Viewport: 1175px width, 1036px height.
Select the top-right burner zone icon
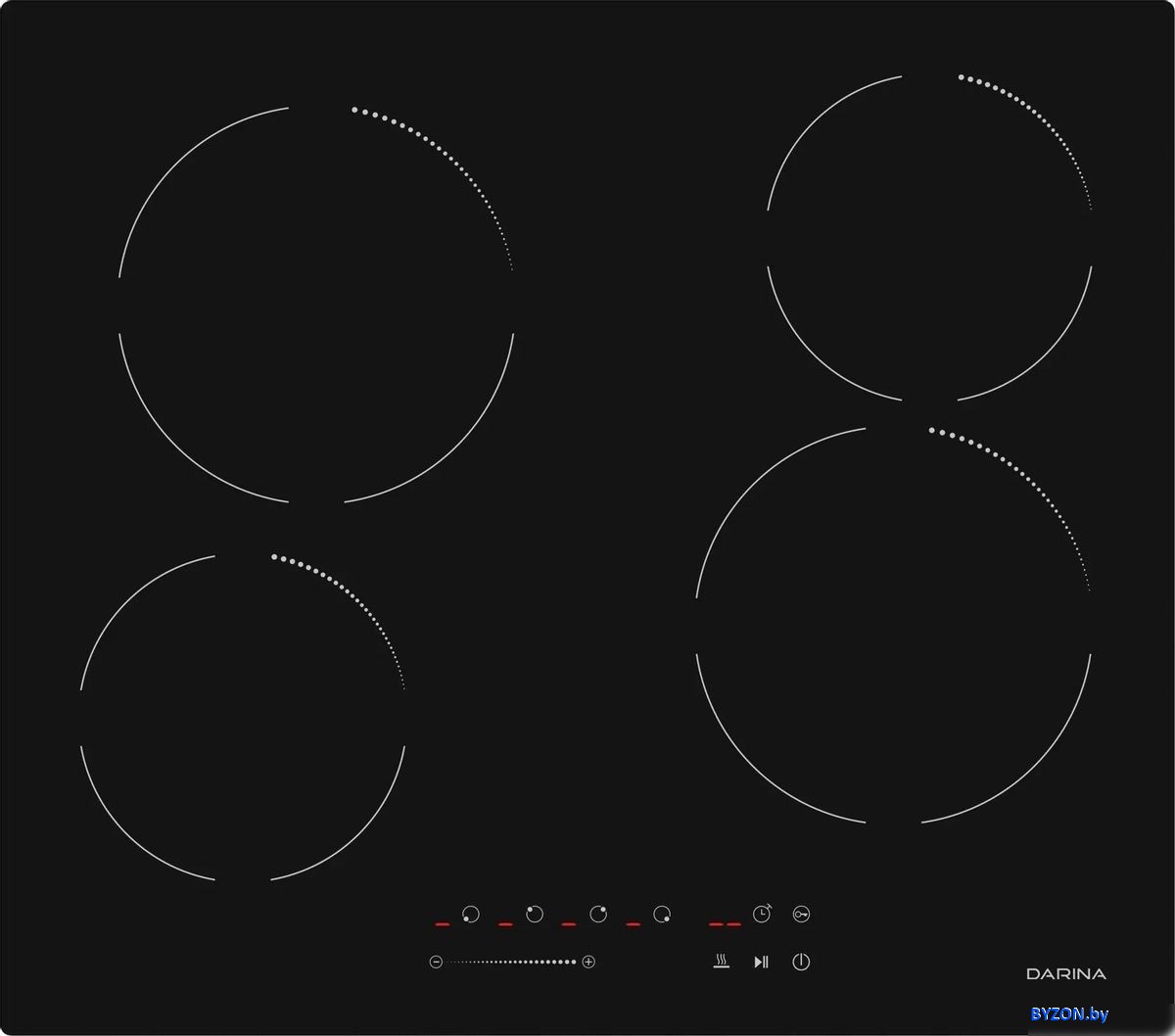point(598,915)
